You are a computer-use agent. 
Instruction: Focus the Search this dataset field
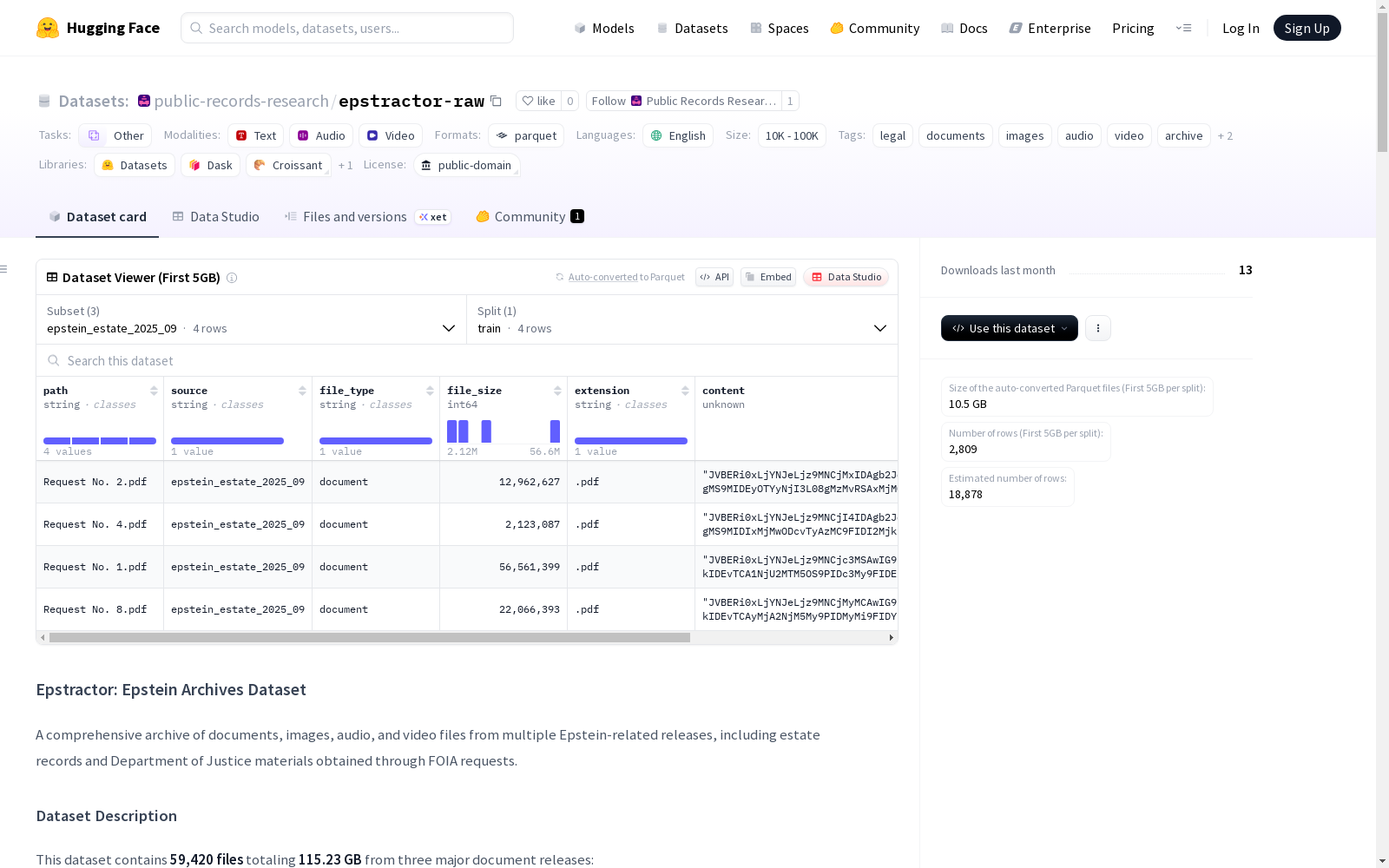coord(467,360)
